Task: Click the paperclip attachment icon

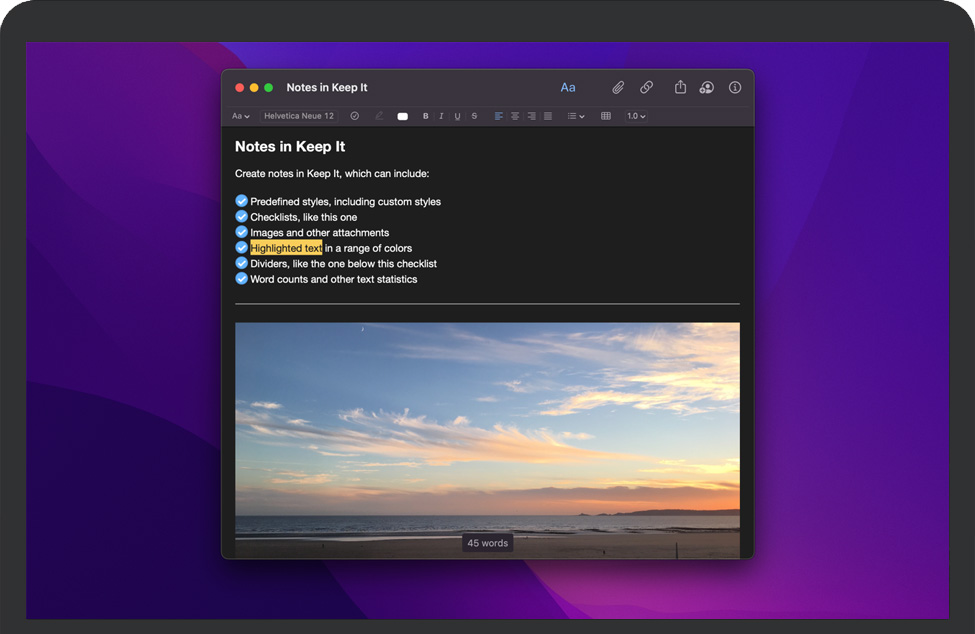Action: (618, 88)
